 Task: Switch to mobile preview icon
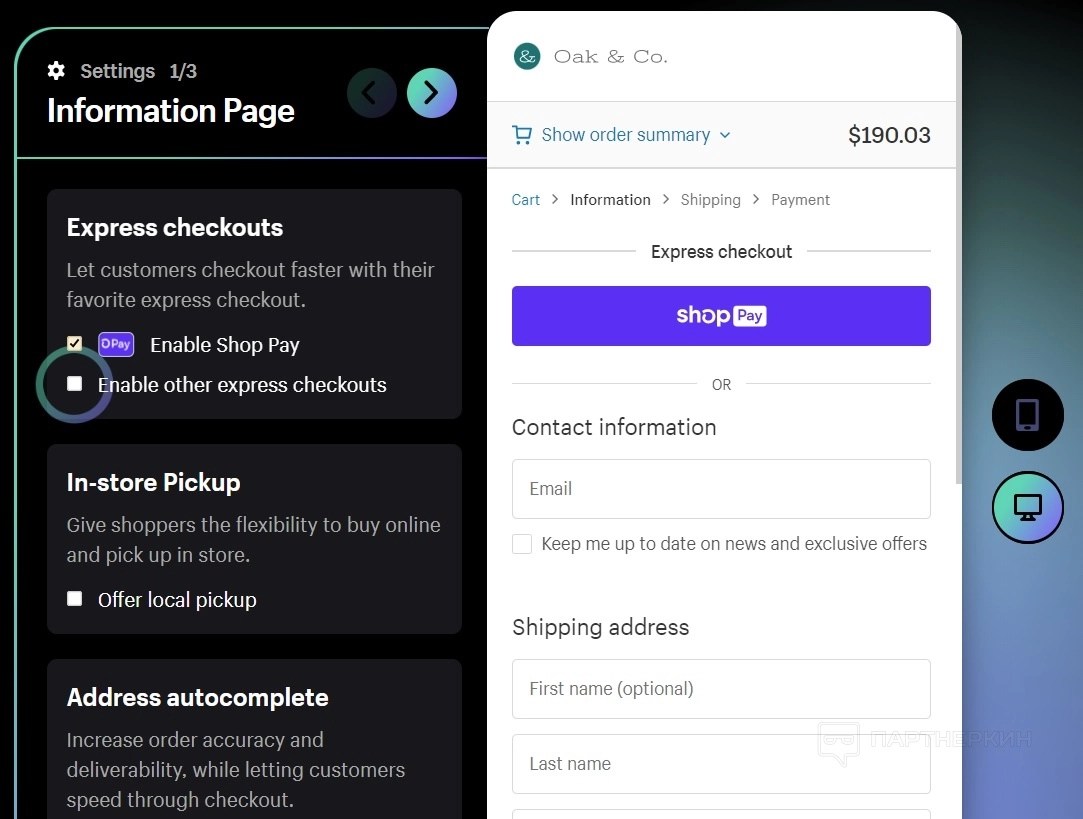point(1027,414)
